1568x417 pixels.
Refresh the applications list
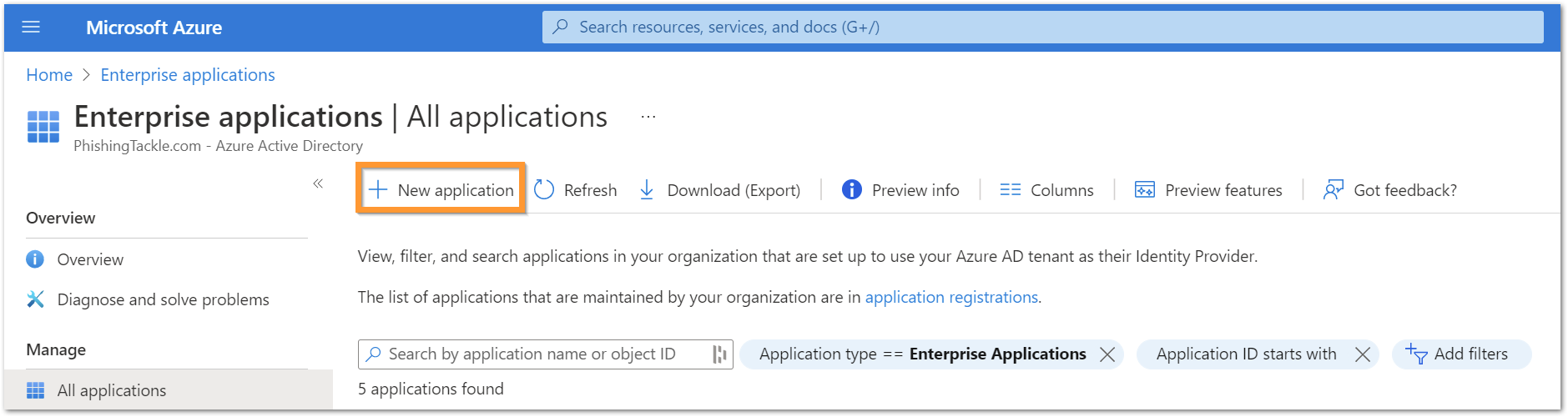coord(576,190)
